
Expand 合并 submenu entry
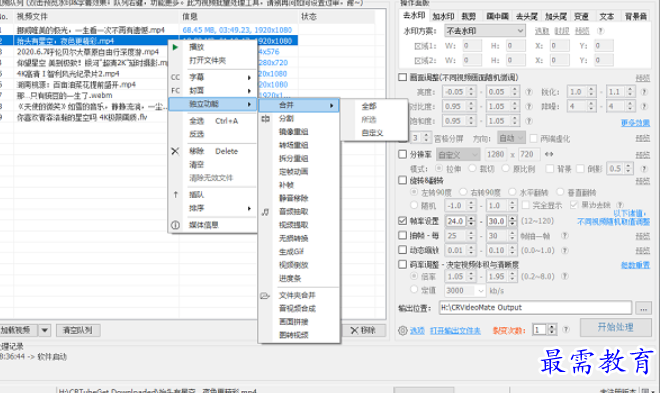(x=299, y=105)
